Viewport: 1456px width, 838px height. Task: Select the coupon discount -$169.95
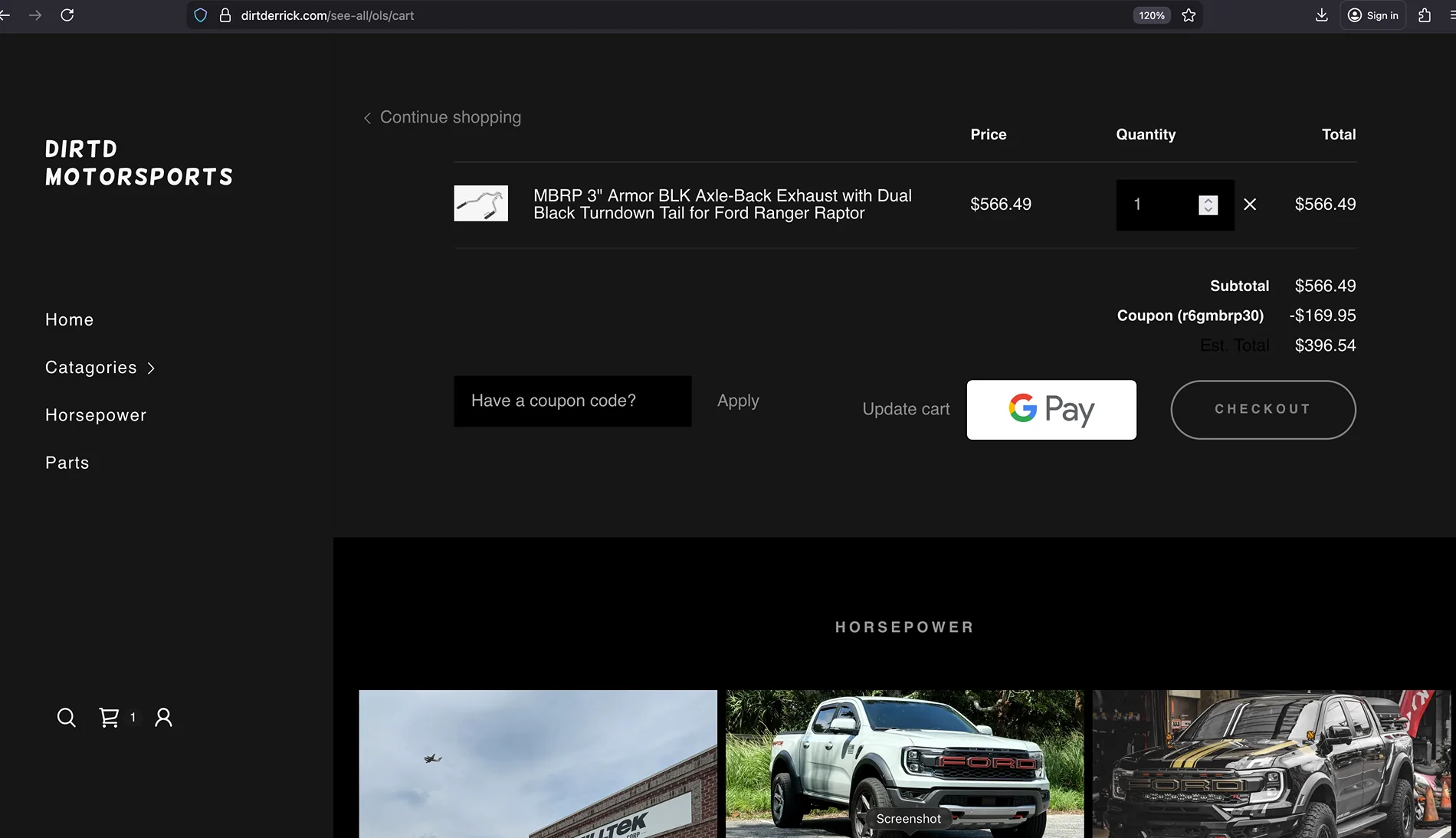1323,316
